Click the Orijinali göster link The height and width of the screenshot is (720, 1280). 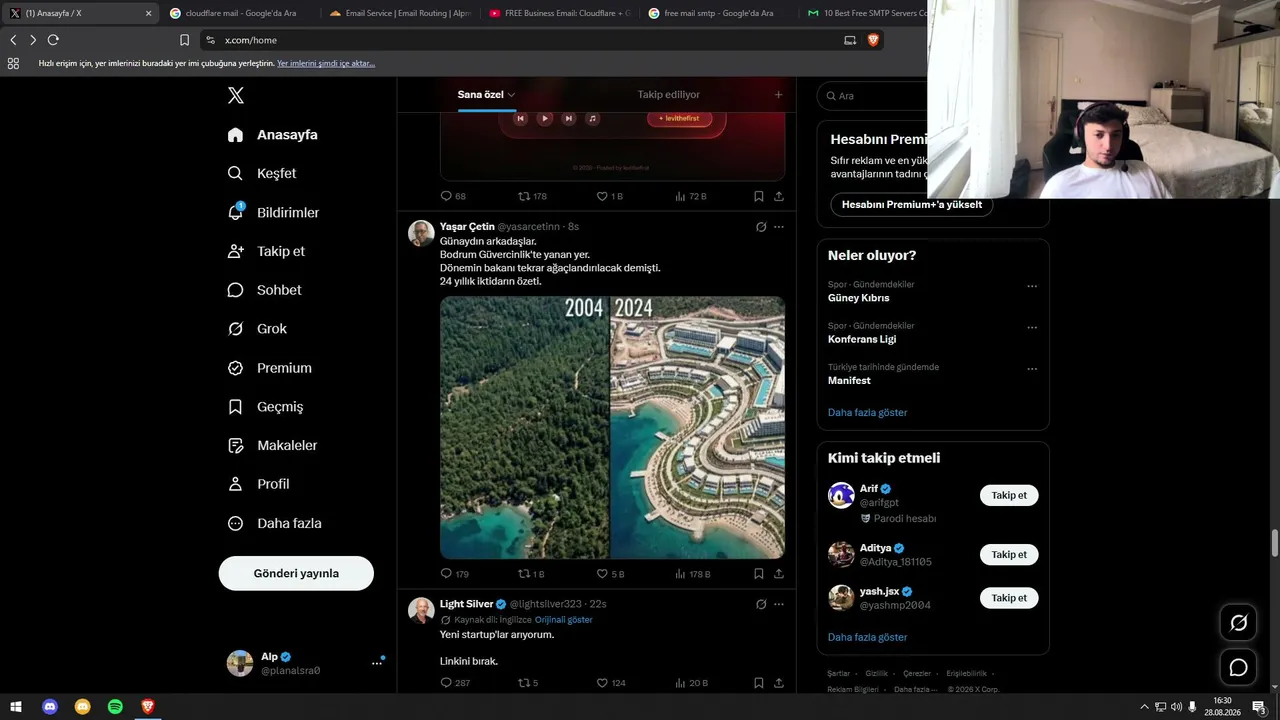point(564,620)
